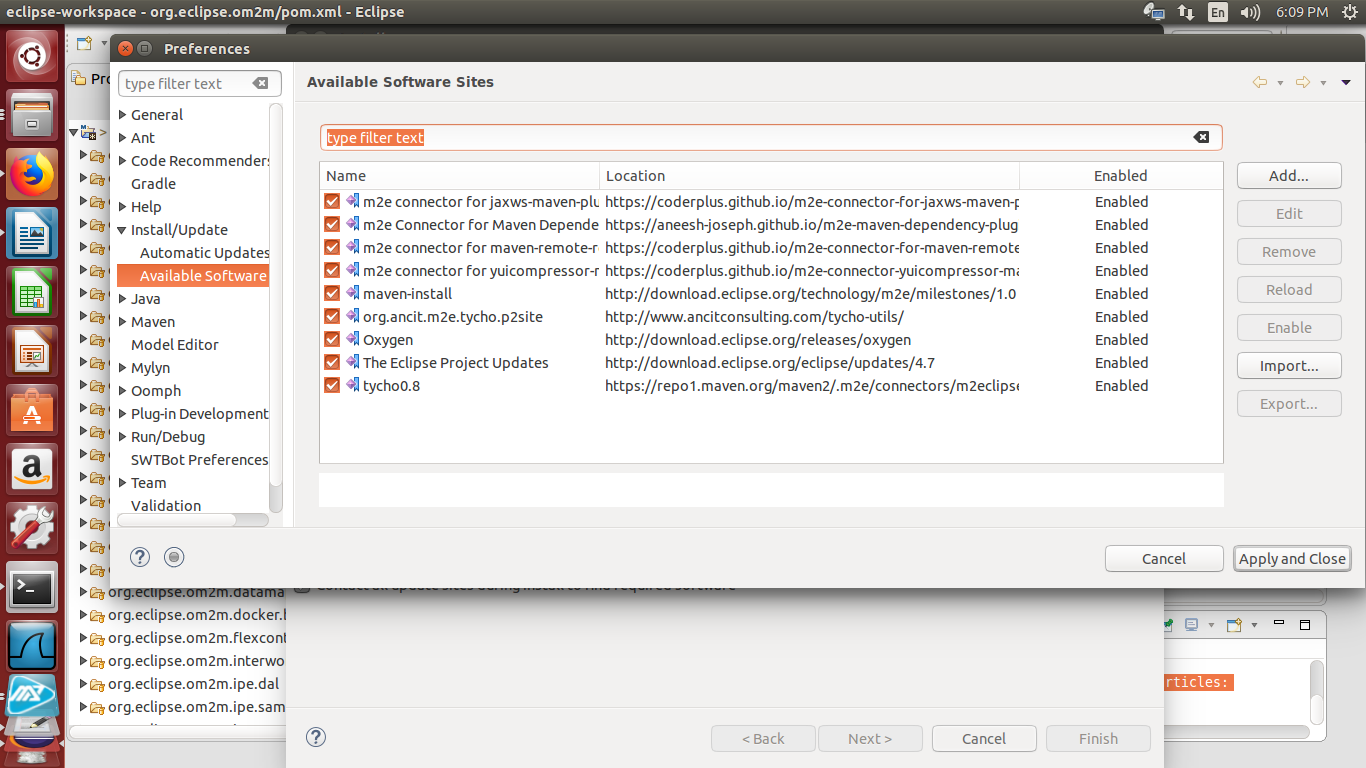Image resolution: width=1366 pixels, height=768 pixels.
Task: Select Validation preference page
Action: [x=166, y=506]
